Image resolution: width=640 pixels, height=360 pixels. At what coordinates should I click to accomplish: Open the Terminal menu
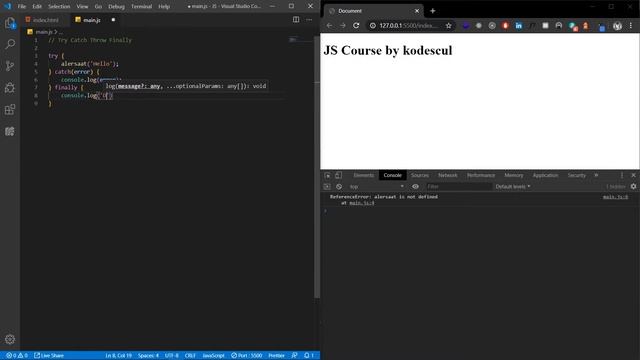pos(141,7)
